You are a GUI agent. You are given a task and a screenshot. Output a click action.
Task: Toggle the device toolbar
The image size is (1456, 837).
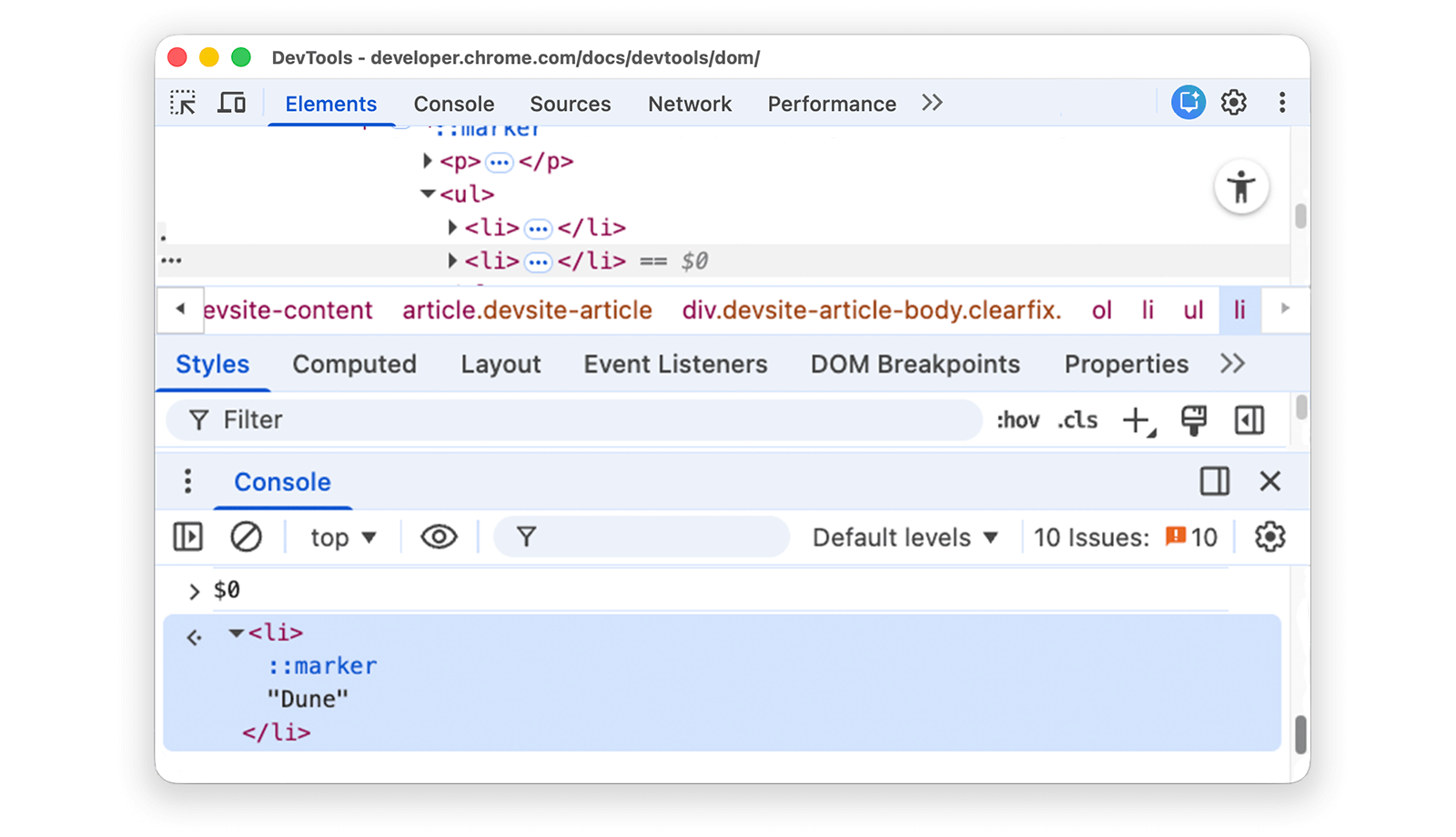(232, 102)
